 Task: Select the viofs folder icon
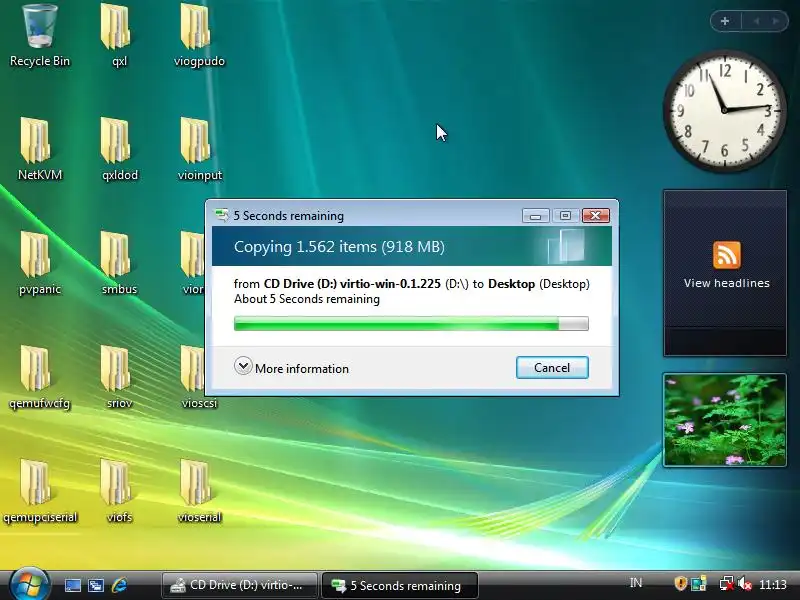point(119,492)
